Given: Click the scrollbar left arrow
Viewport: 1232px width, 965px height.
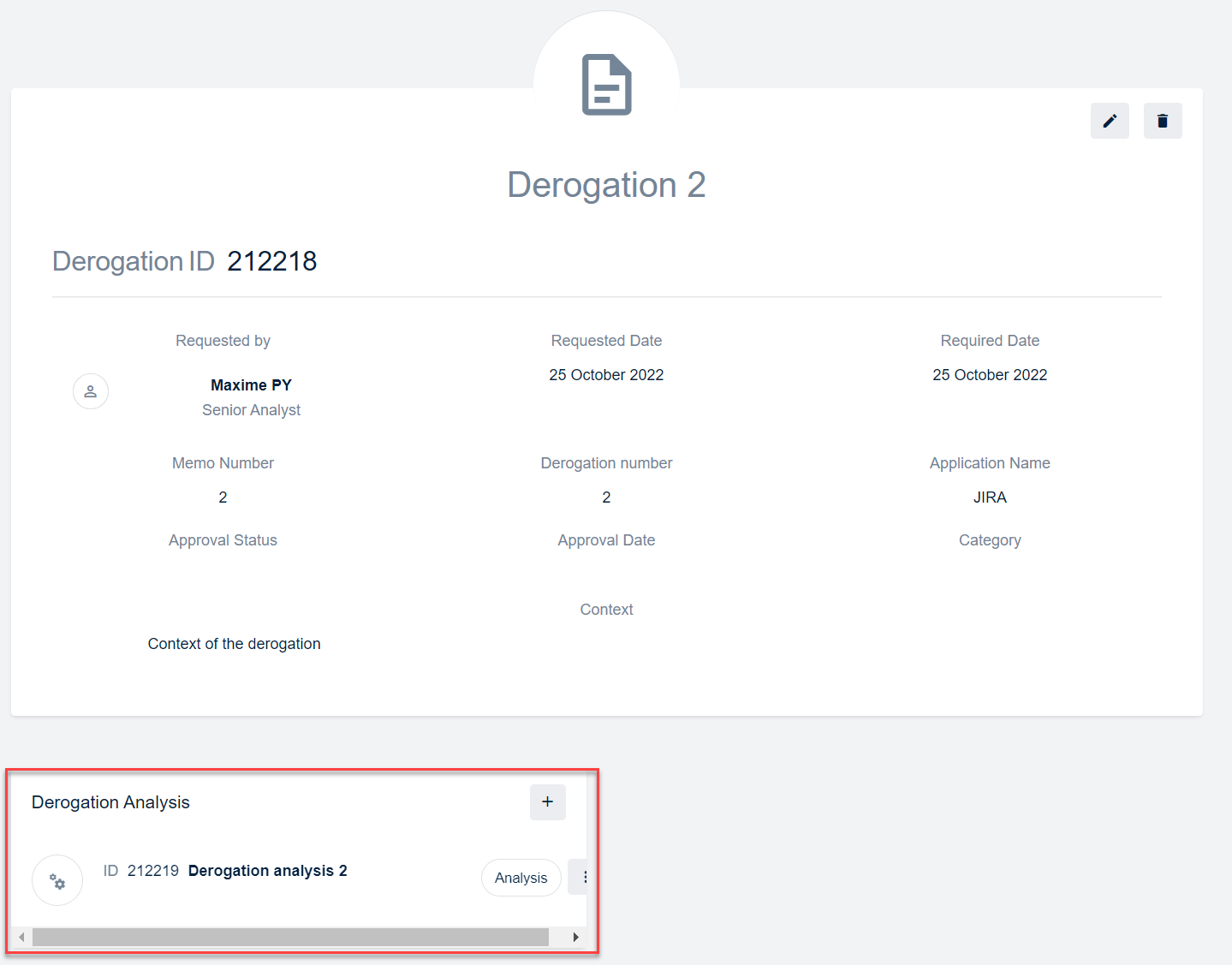Looking at the screenshot, I should [x=21, y=937].
